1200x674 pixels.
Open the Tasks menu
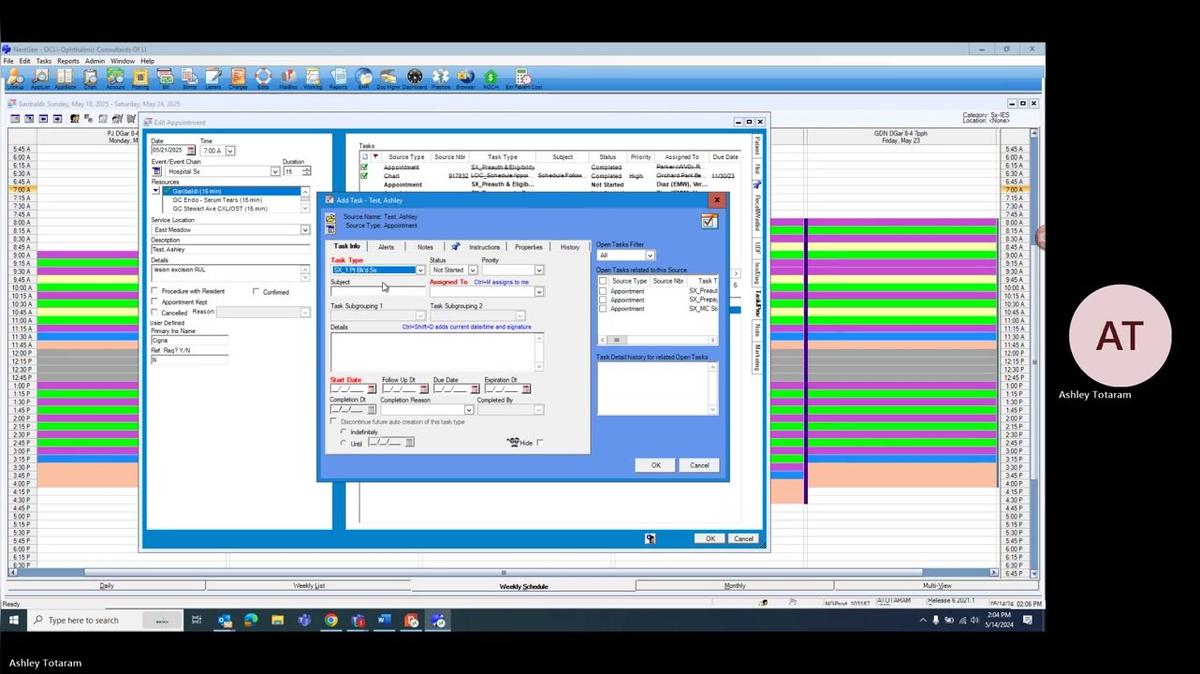click(43, 59)
